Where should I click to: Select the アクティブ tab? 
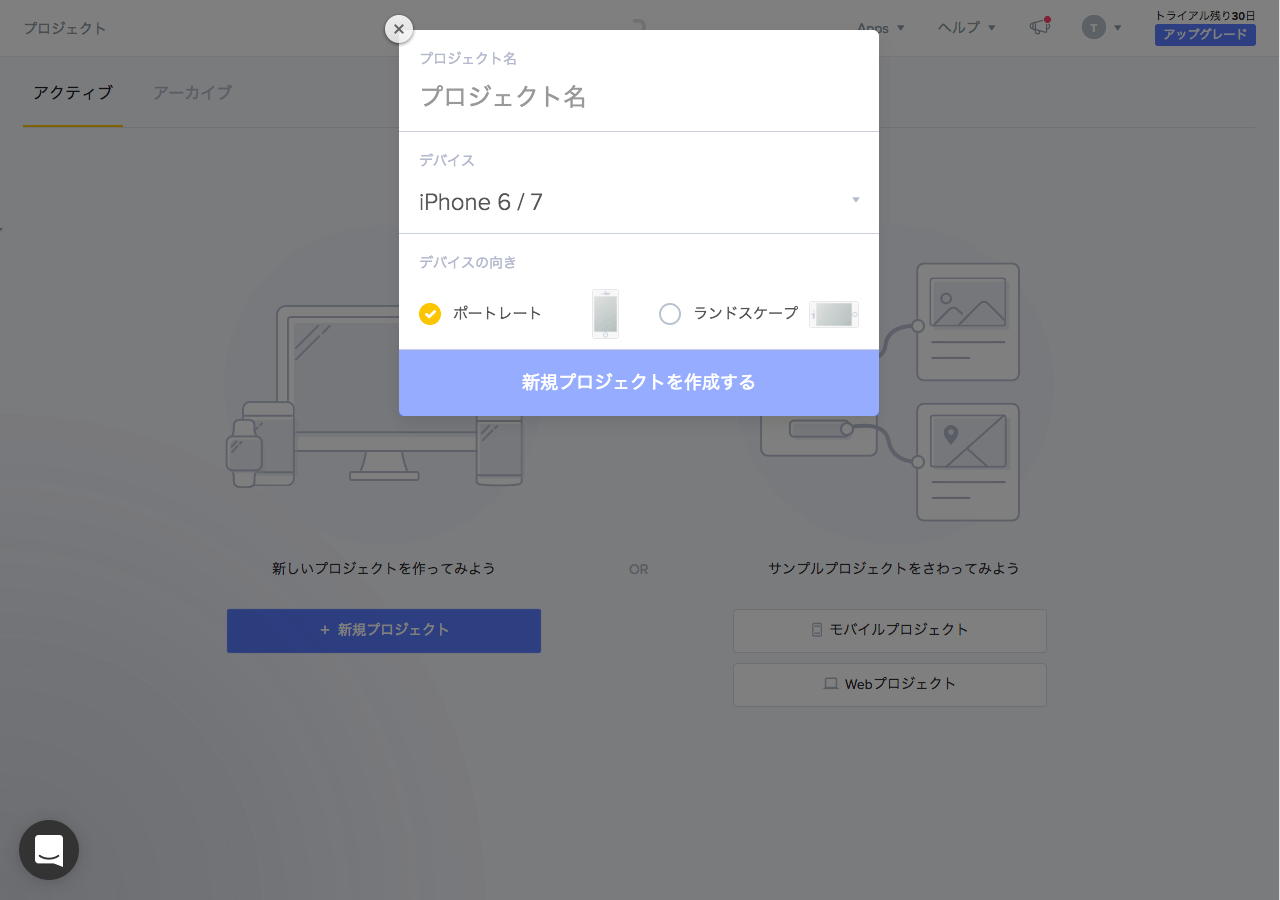coord(71,92)
